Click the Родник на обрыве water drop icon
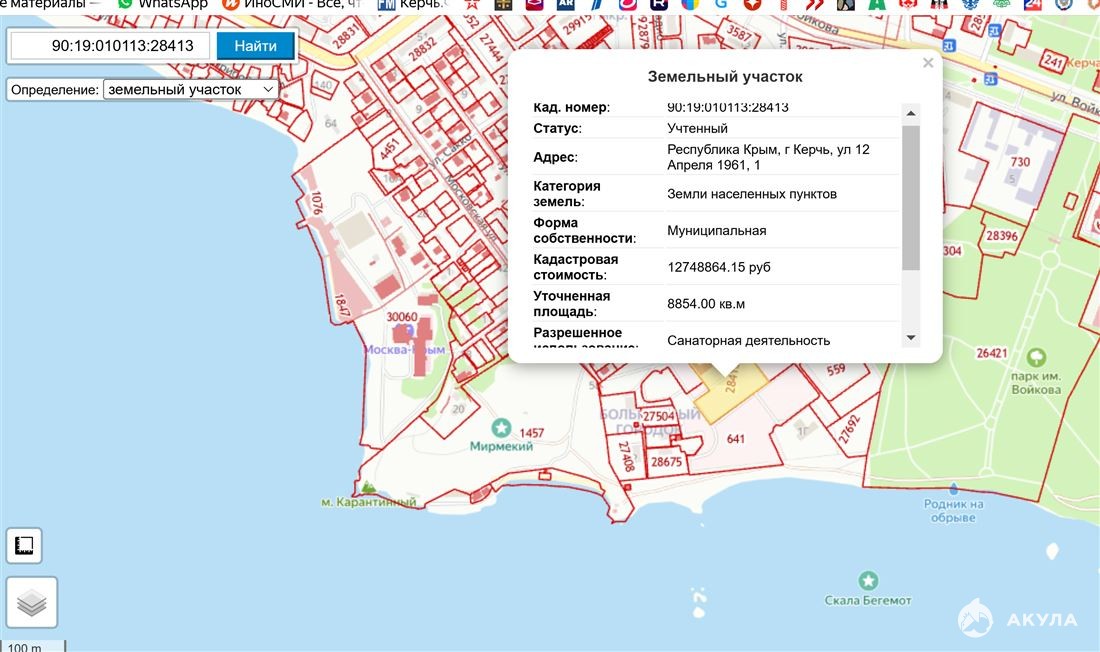Viewport: 1100px width, 652px height. 954,489
